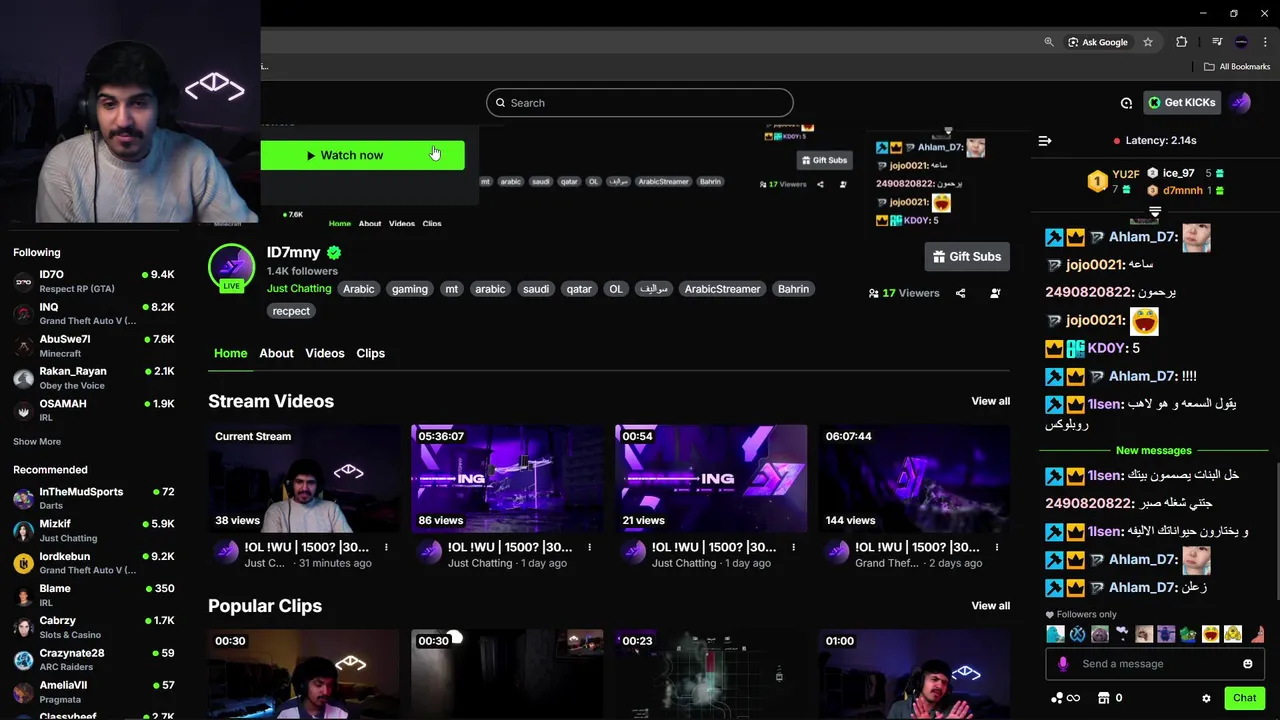Open OSAMAH channel in sidebar
Image resolution: width=1280 pixels, height=720 pixels.
click(94, 410)
